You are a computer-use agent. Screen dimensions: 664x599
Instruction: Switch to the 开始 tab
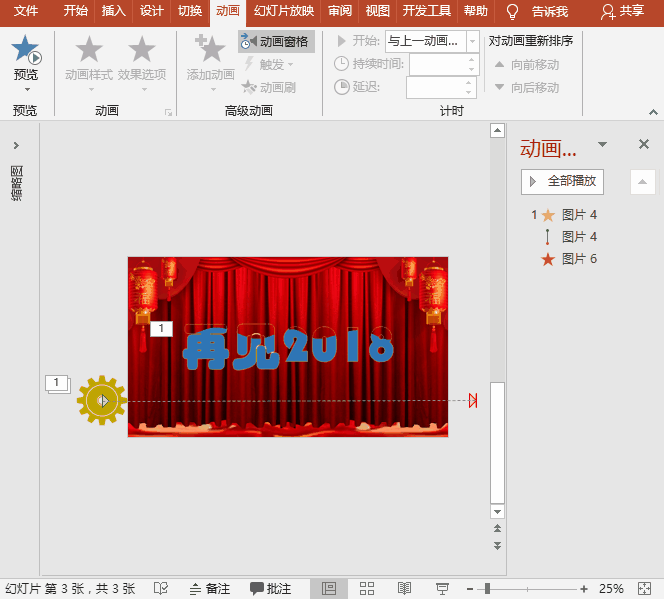[75, 11]
